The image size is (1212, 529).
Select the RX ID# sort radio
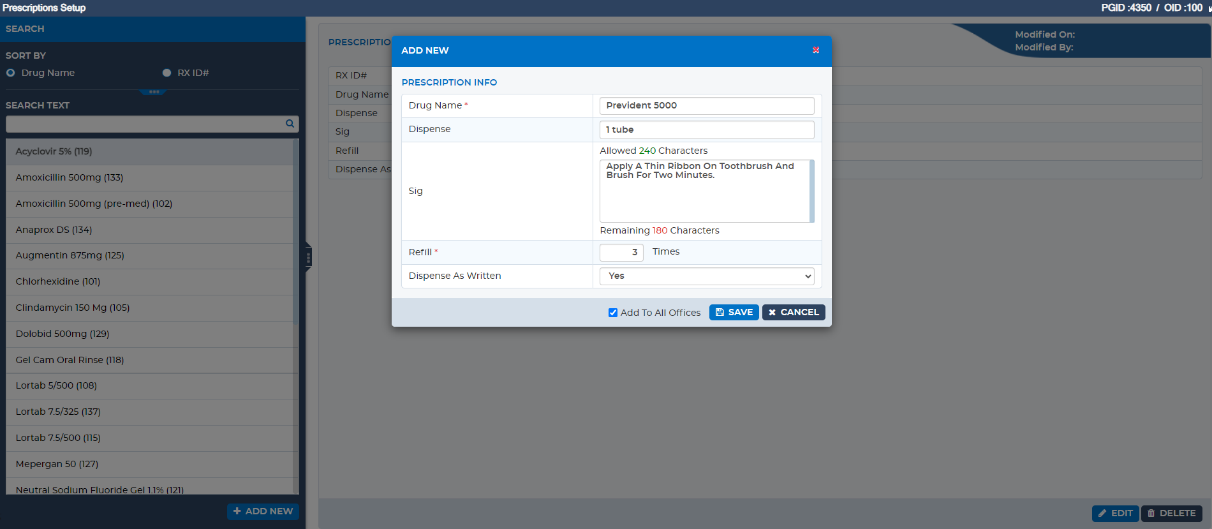pos(167,73)
